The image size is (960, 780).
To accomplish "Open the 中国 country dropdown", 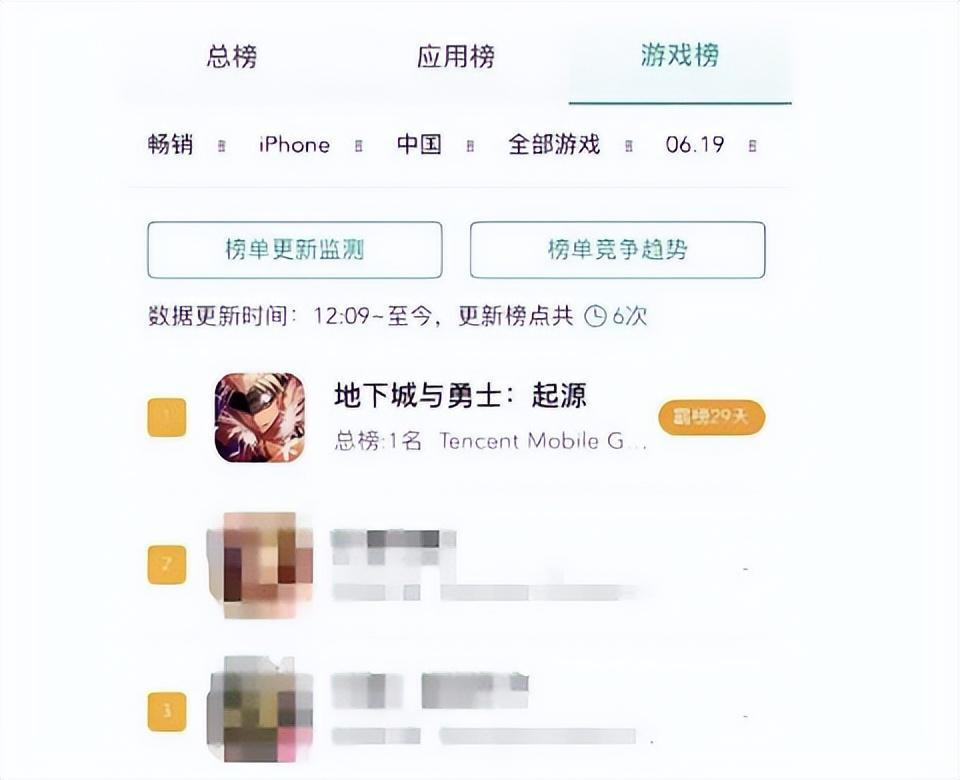I will tap(435, 144).
